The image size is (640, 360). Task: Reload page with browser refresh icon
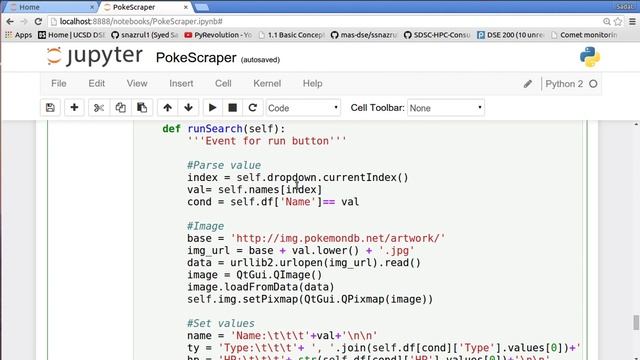[38, 22]
